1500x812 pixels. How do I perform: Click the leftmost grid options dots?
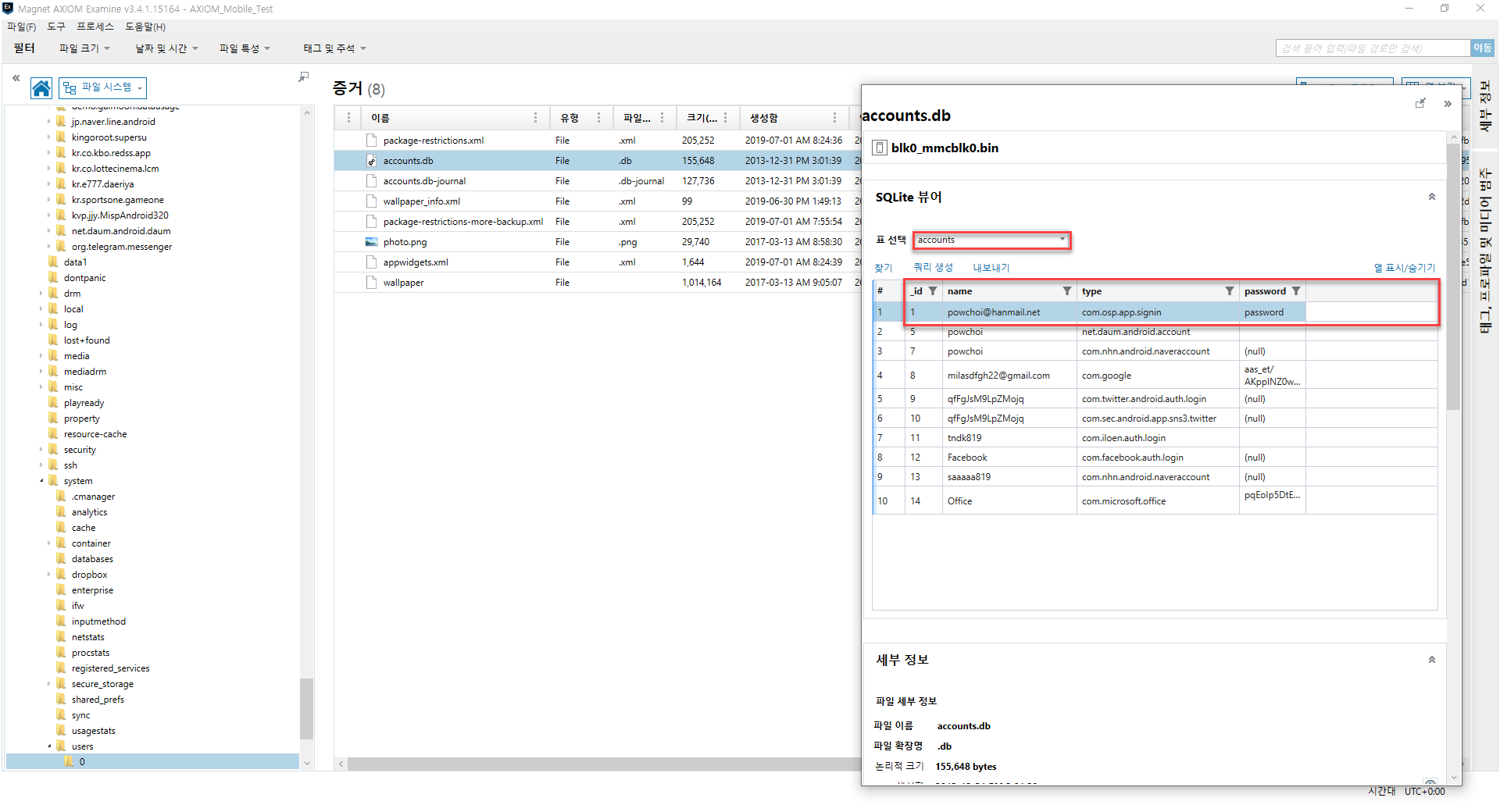click(x=348, y=118)
